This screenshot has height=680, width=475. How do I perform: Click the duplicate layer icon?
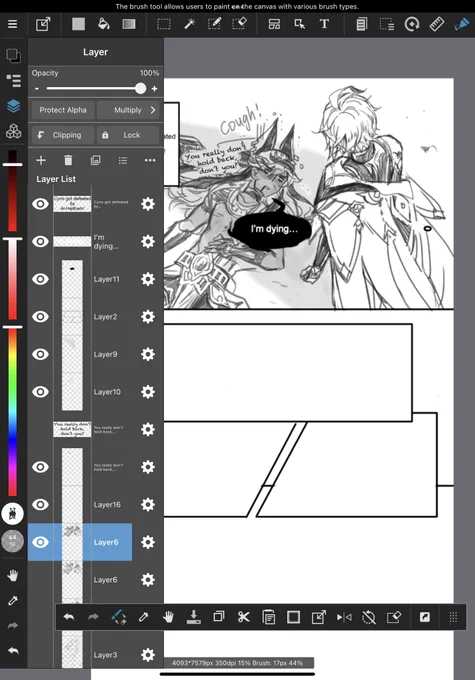coord(95,160)
